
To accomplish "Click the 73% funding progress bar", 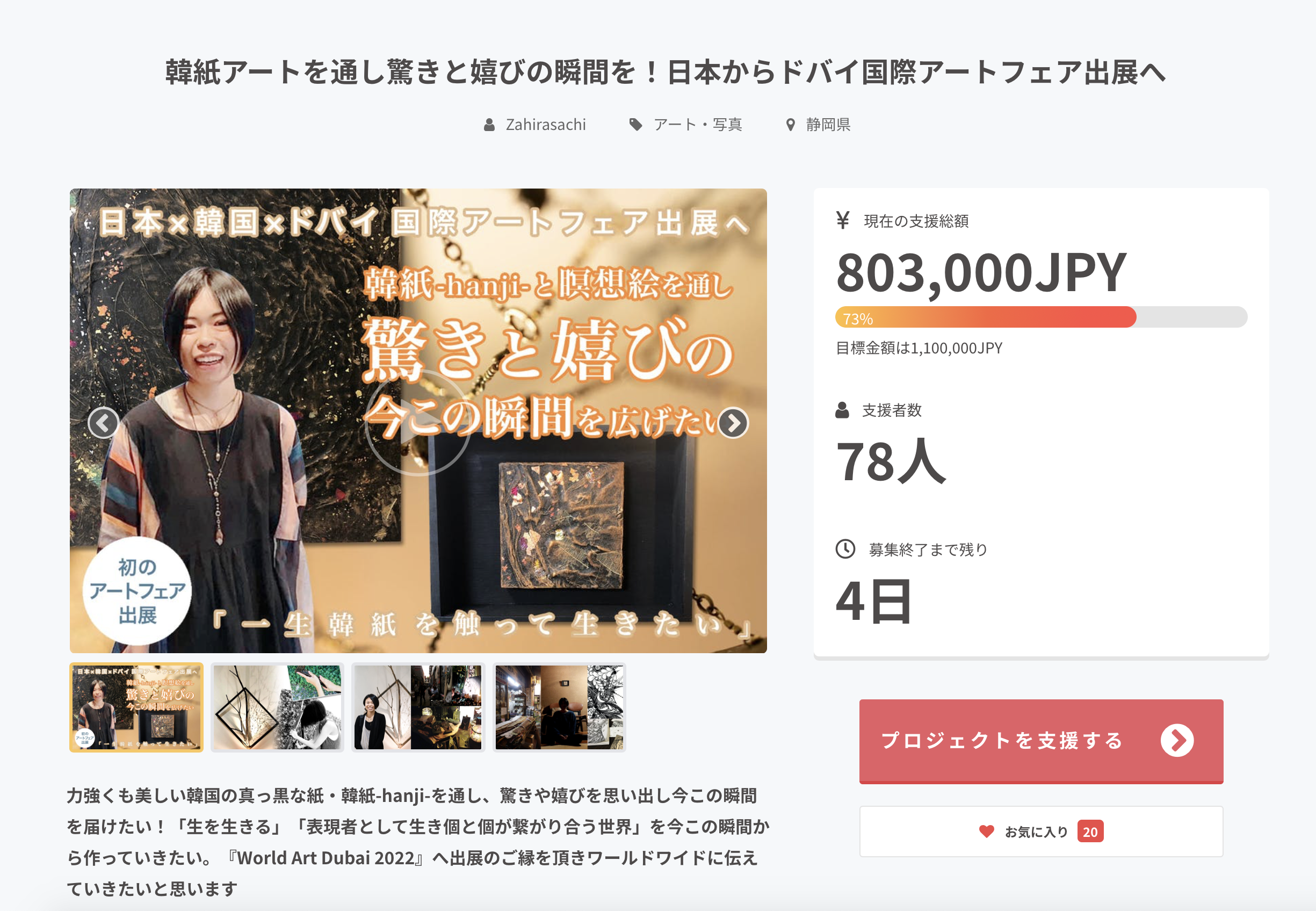I will pos(1041,317).
